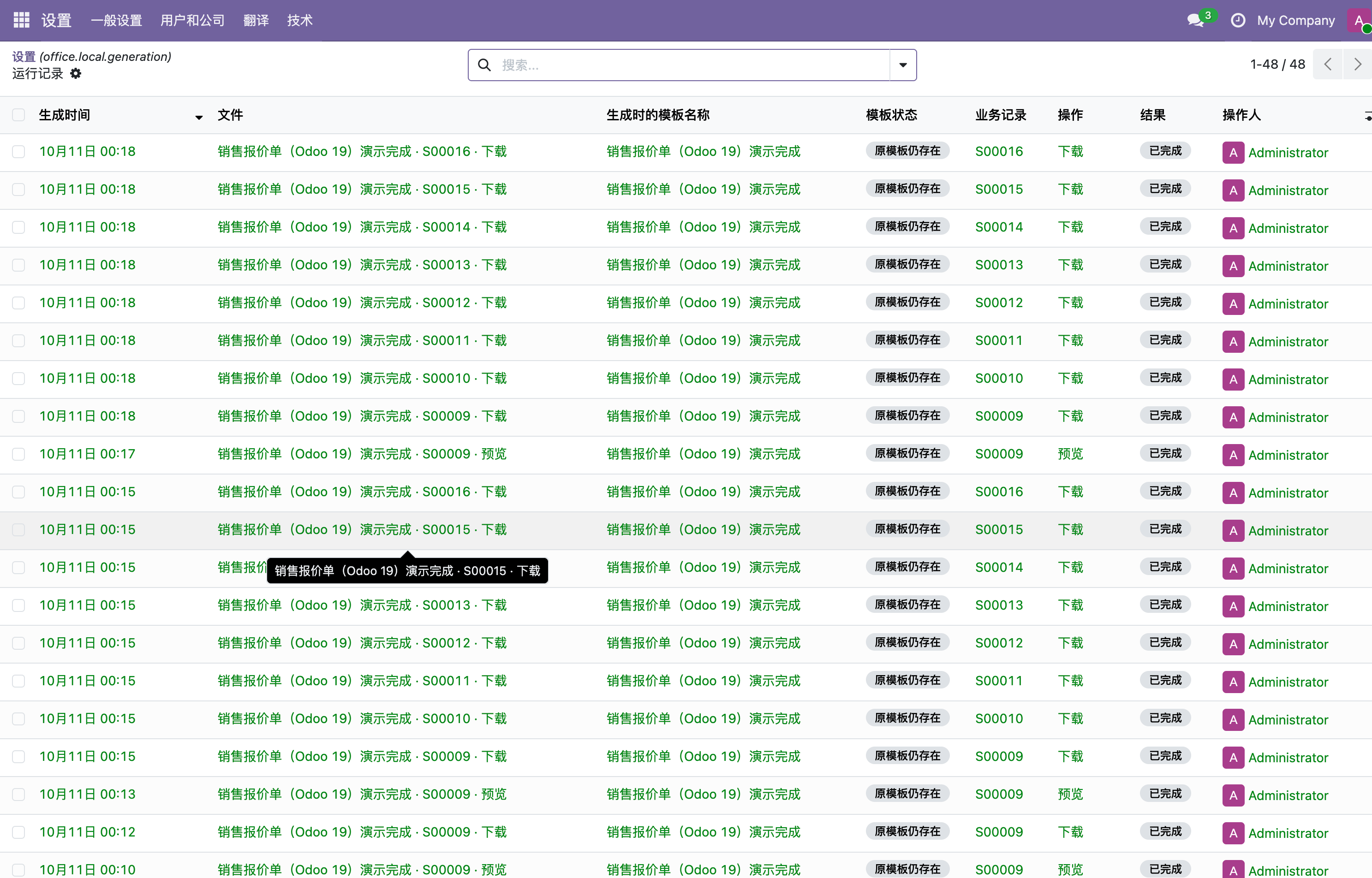The height and width of the screenshot is (878, 1372).
Task: Click 10月11日 00:15 in the S00016 row
Action: pyautogui.click(x=87, y=492)
